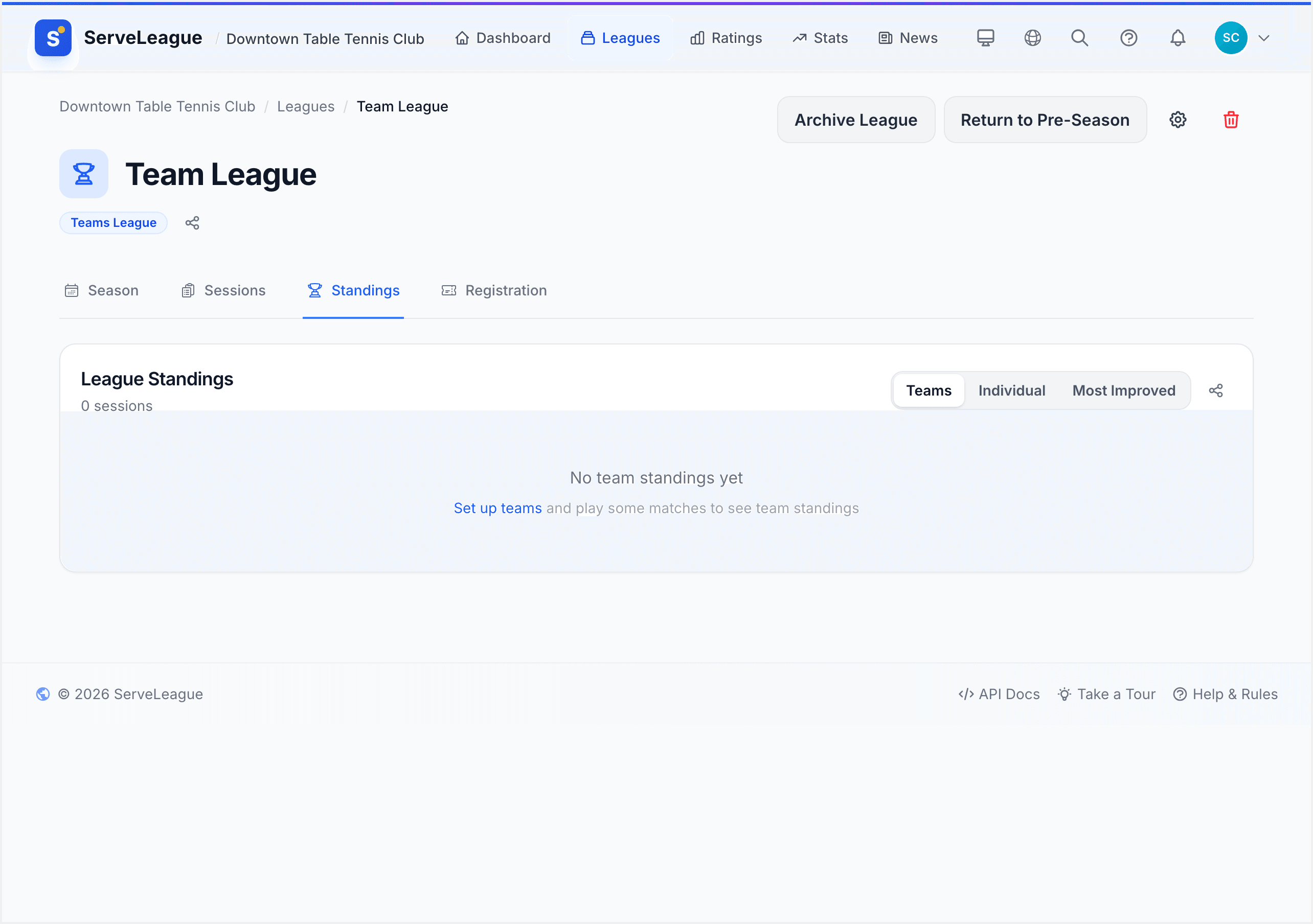Screen dimensions: 1313x924
Task: Click Take a Tour in footer
Action: pyautogui.click(x=1106, y=694)
